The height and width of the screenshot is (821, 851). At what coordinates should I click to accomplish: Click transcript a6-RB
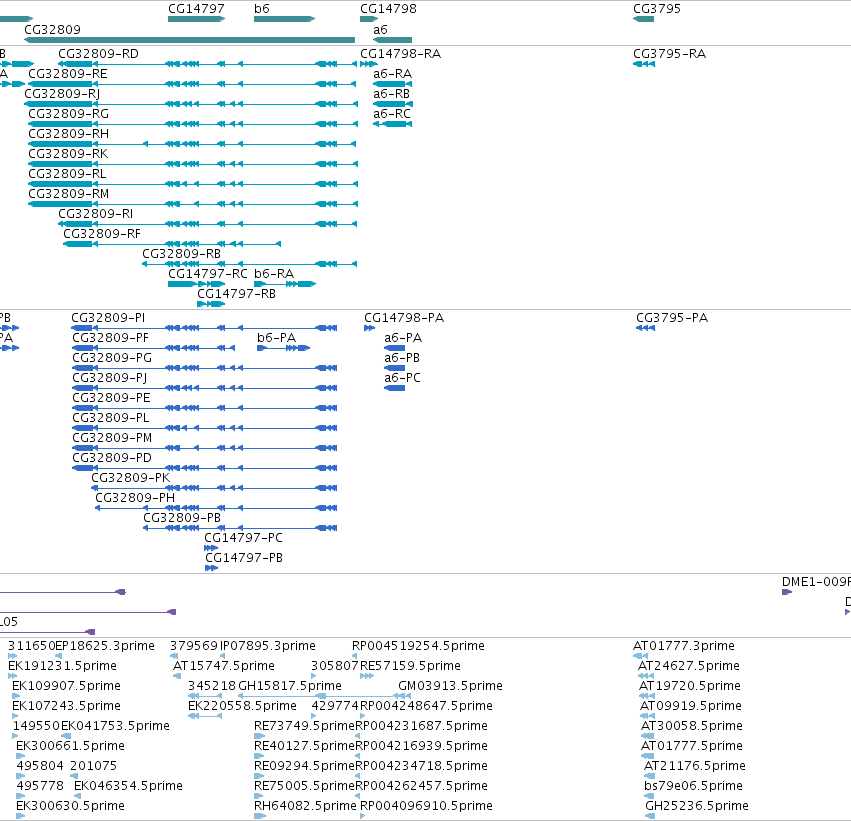391,94
